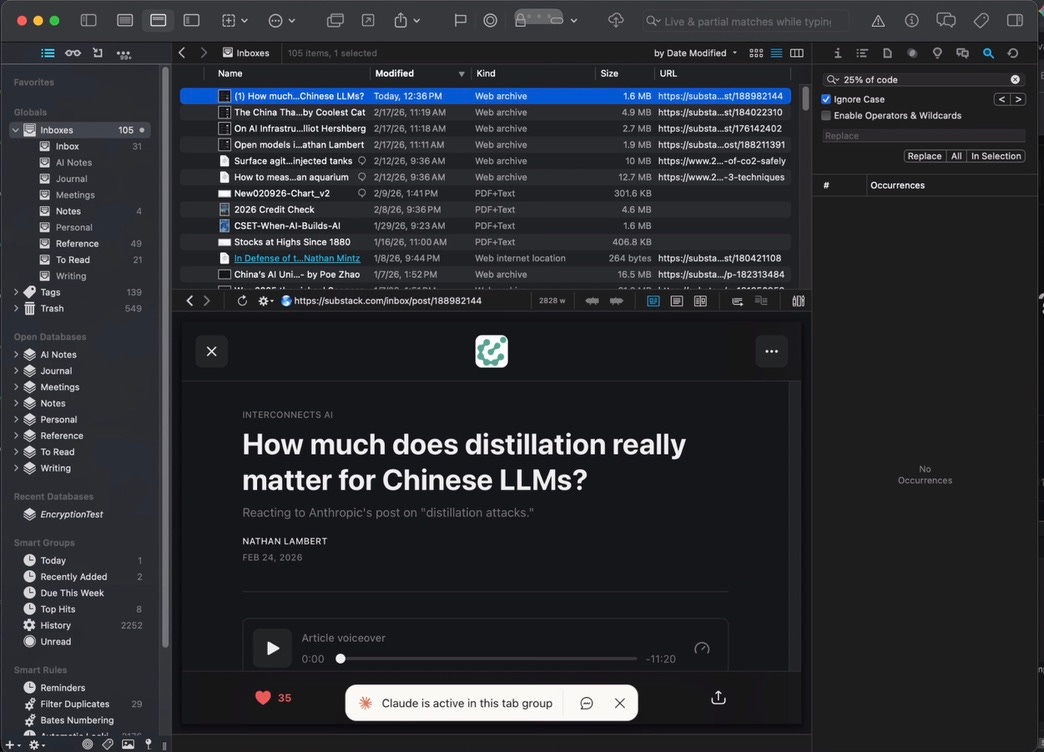Screen dimensions: 1044x752
Task: Collapse the Inboxes group in sidebar
Action: point(15,130)
